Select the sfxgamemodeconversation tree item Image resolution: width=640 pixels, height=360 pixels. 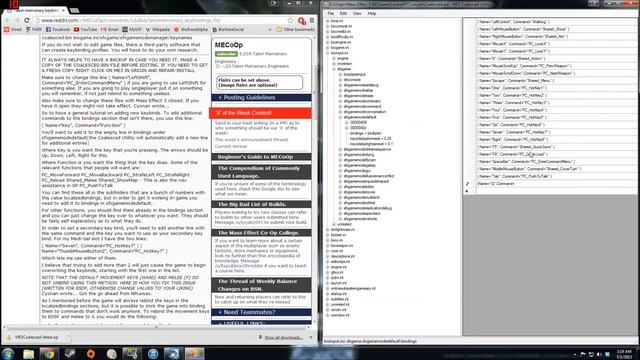pos(364,112)
